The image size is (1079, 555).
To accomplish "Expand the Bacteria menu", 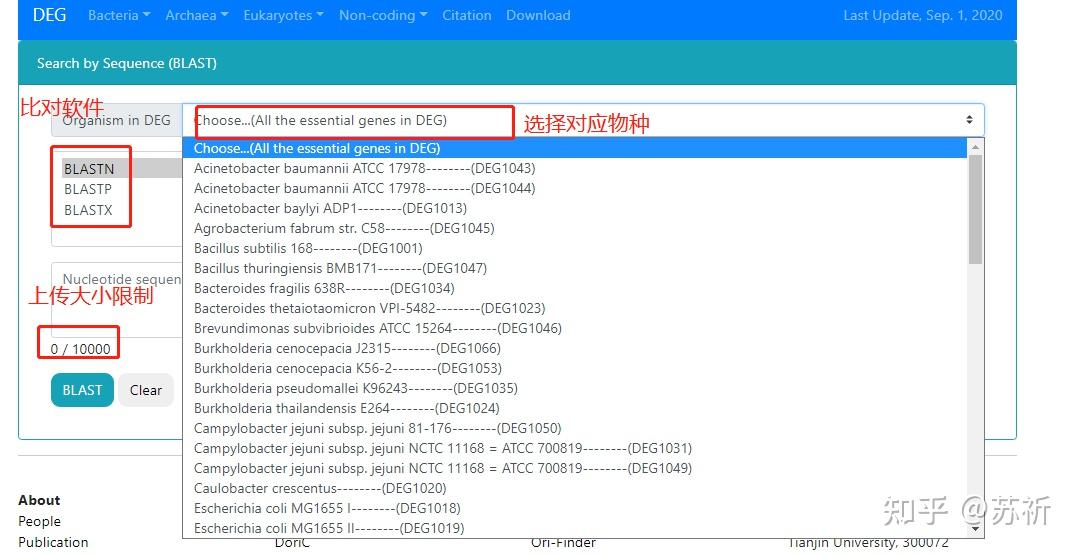I will (x=119, y=15).
